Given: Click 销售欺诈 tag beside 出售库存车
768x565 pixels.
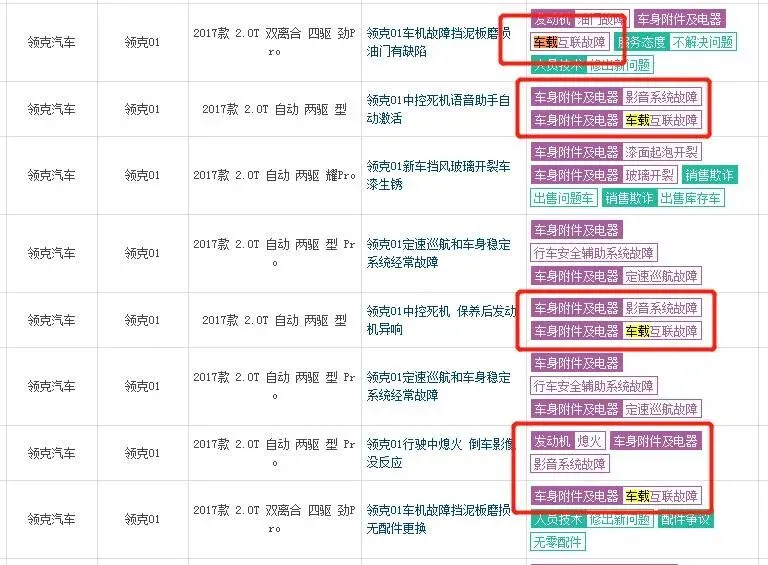Looking at the screenshot, I should pyautogui.click(x=629, y=198).
